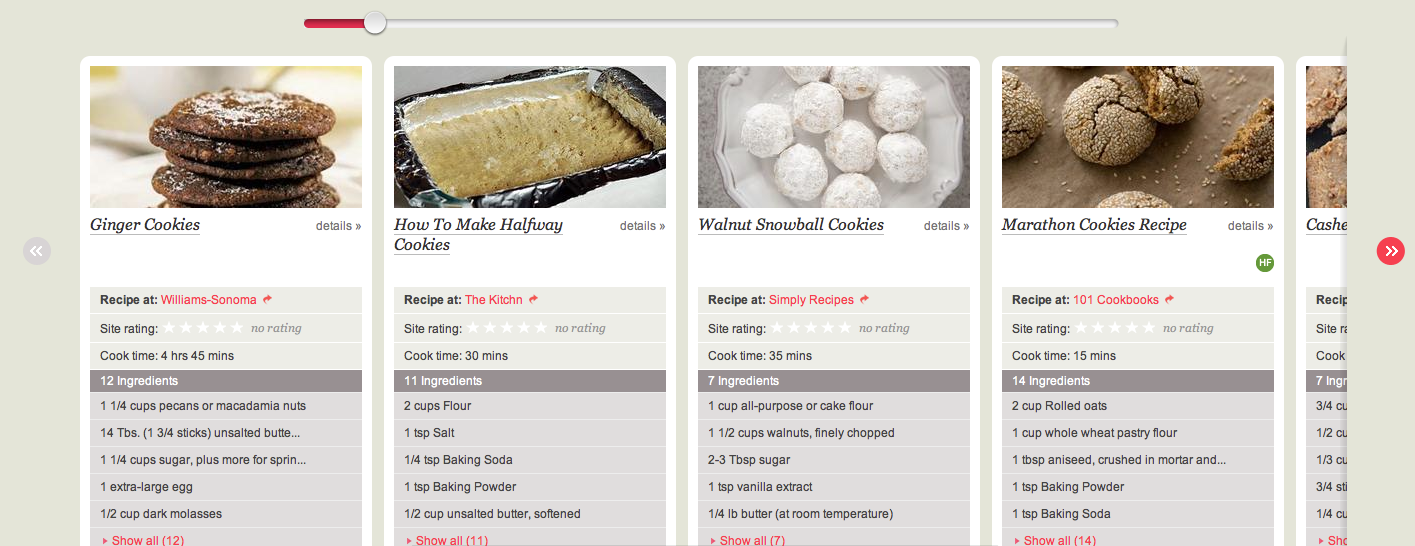1415x546 pixels.
Task: Click external link icon beside 101 Cookbooks
Action: pyautogui.click(x=1170, y=299)
